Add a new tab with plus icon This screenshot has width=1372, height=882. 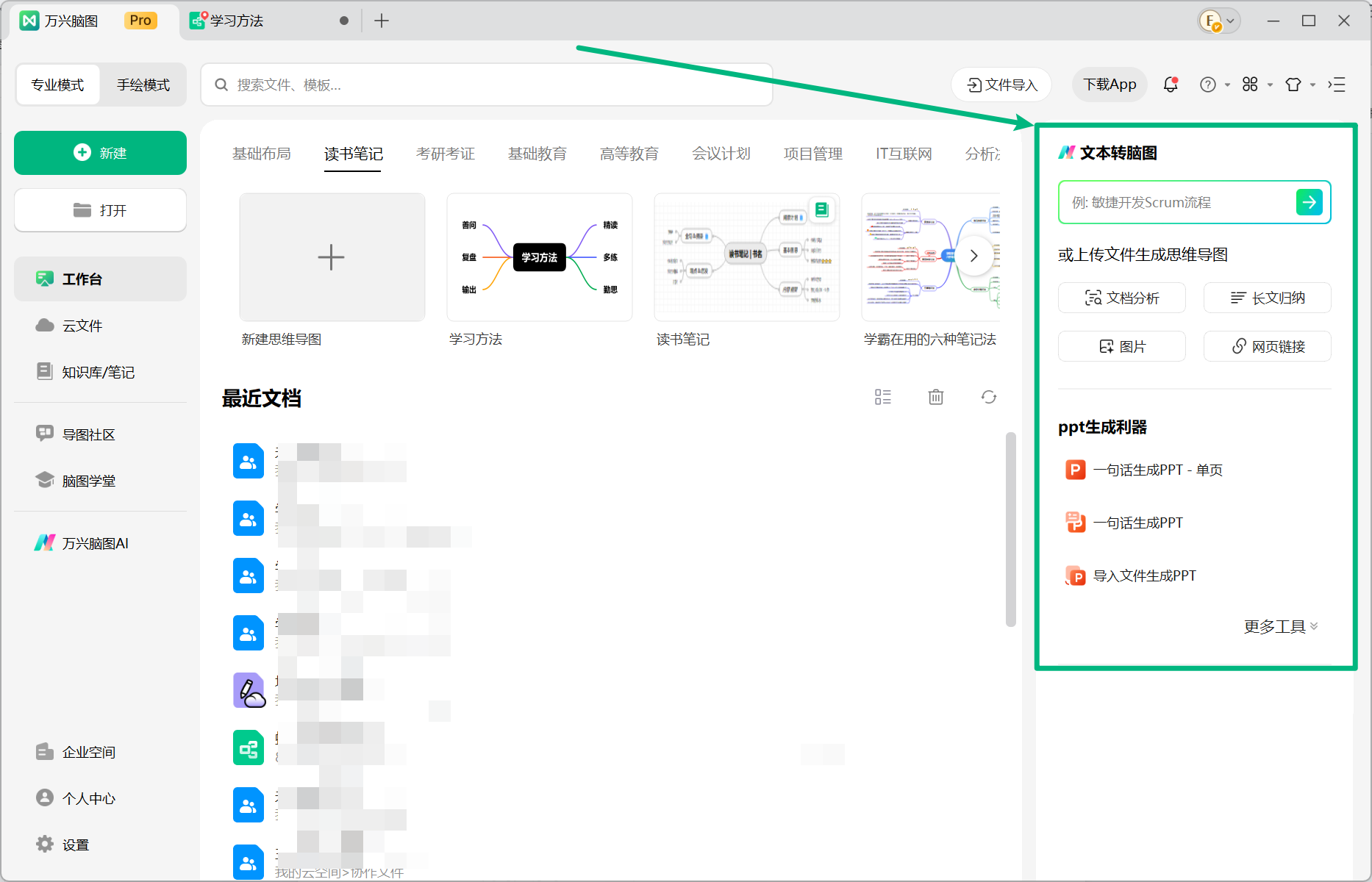[381, 21]
